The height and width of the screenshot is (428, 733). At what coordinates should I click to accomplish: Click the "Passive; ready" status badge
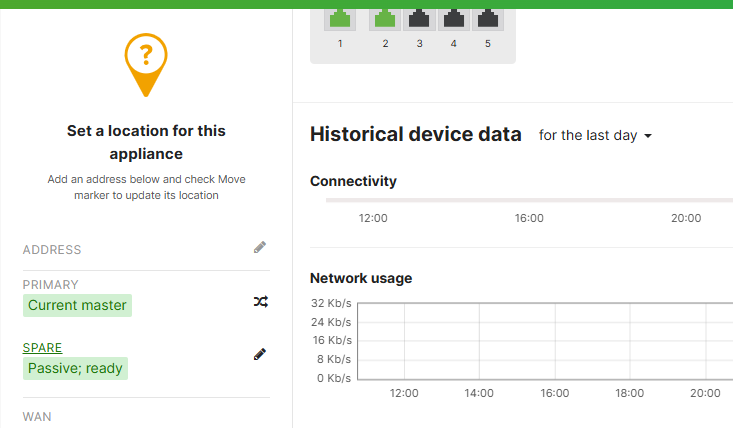pyautogui.click(x=75, y=368)
